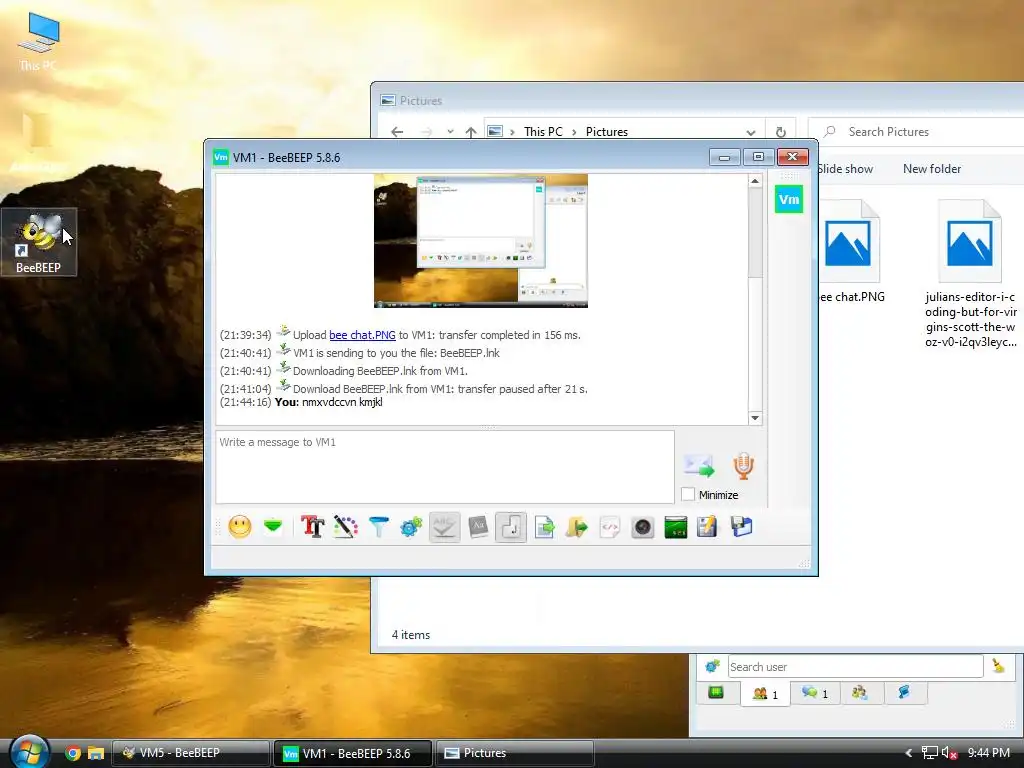
Task: Switch to the green grid home tab
Action: tap(716, 692)
